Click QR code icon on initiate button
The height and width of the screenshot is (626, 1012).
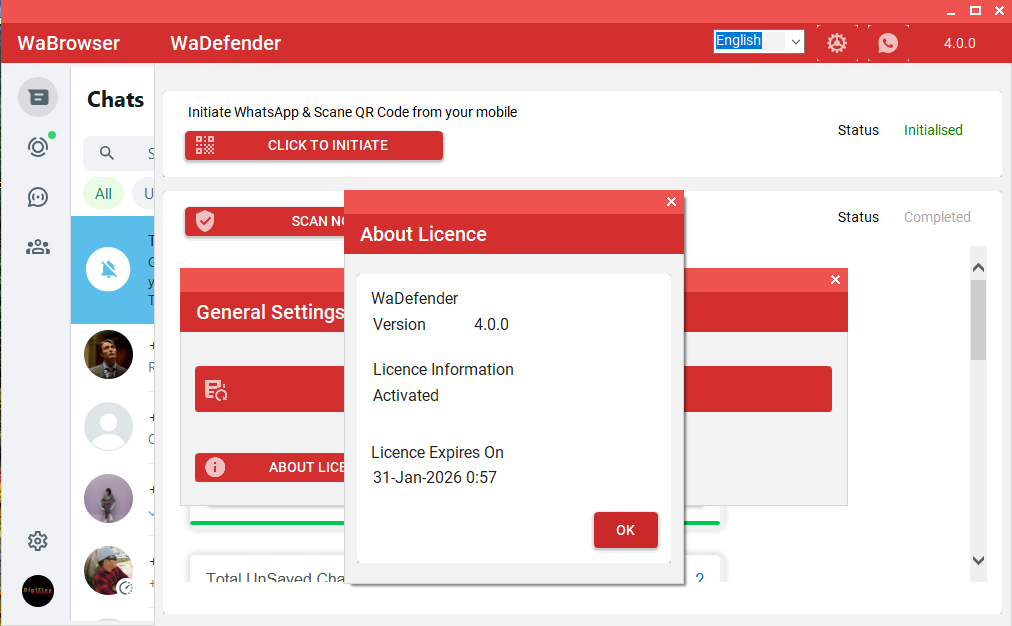205,145
